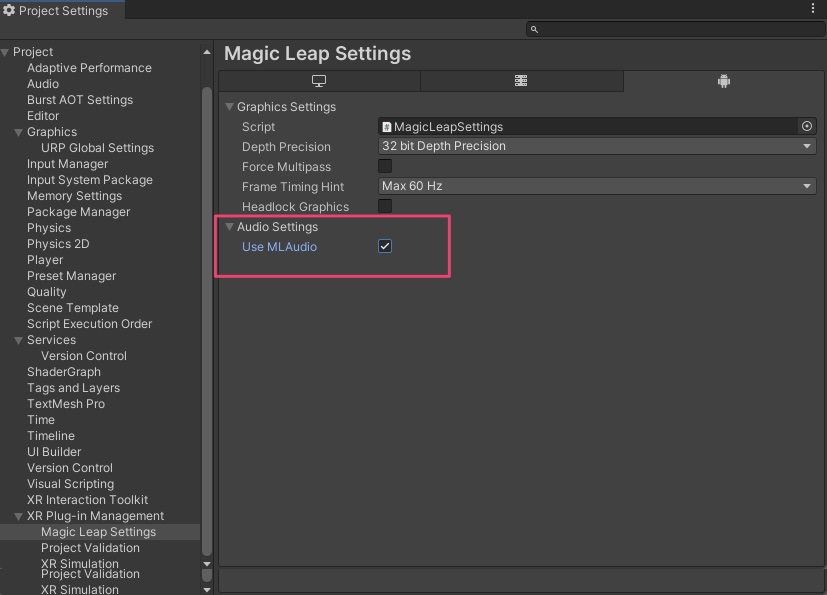Enable the Force Multipass checkbox
Image resolution: width=827 pixels, height=595 pixels.
(385, 166)
